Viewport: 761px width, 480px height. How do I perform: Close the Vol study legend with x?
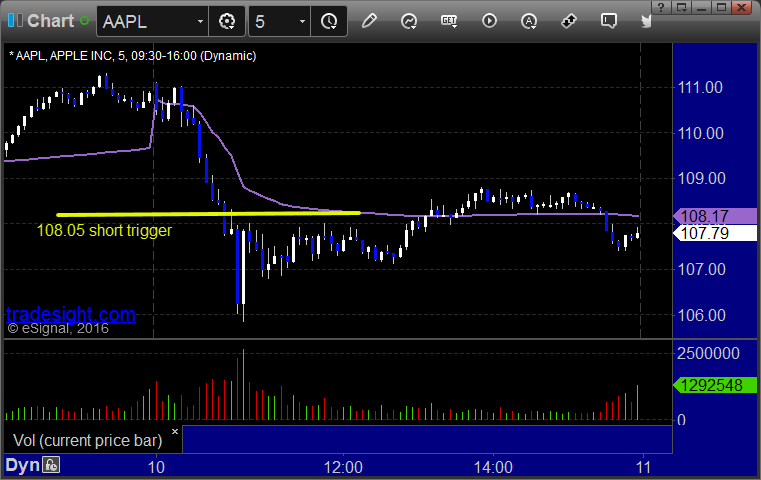coord(175,431)
